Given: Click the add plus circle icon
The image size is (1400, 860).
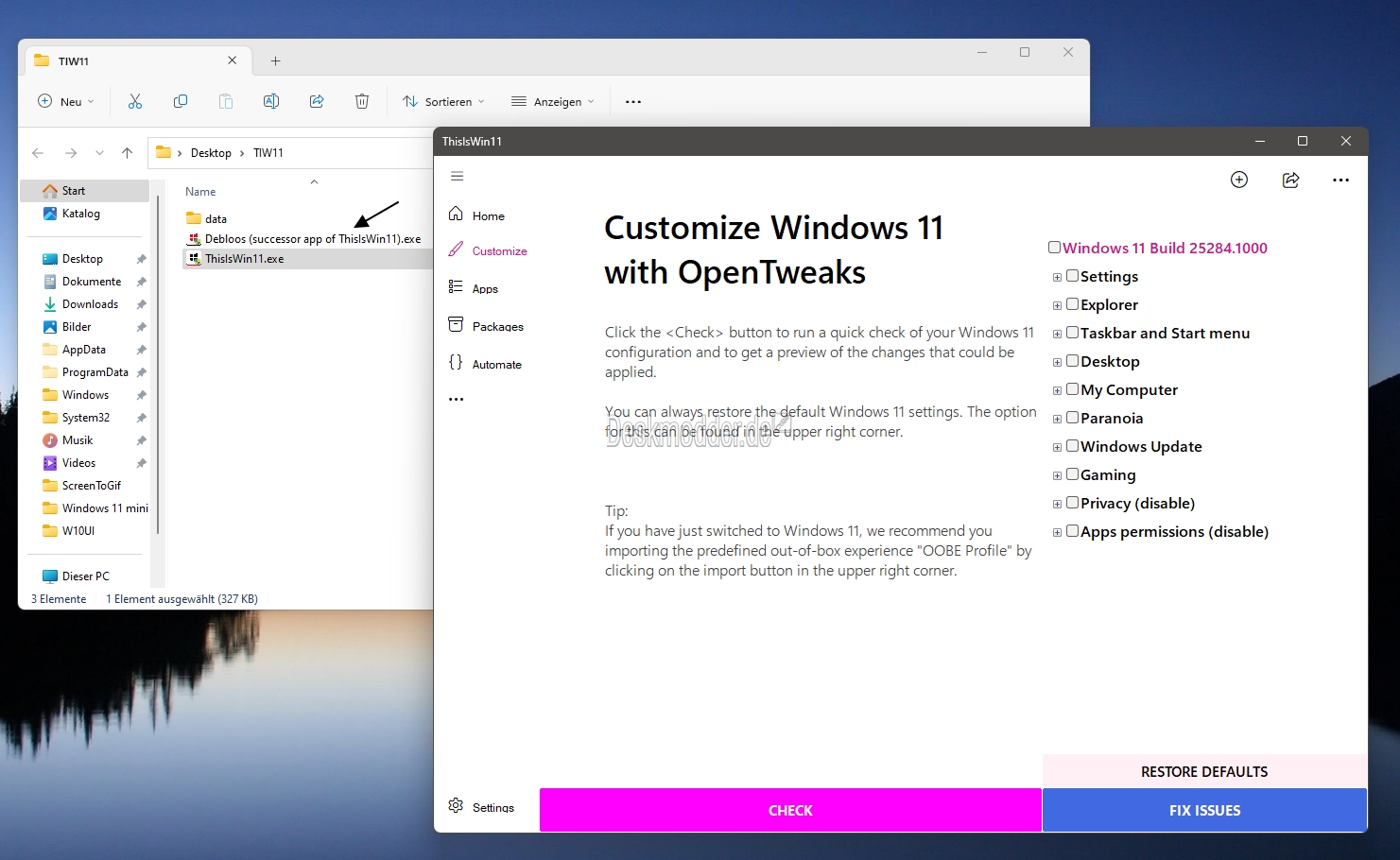Looking at the screenshot, I should click(x=1239, y=180).
